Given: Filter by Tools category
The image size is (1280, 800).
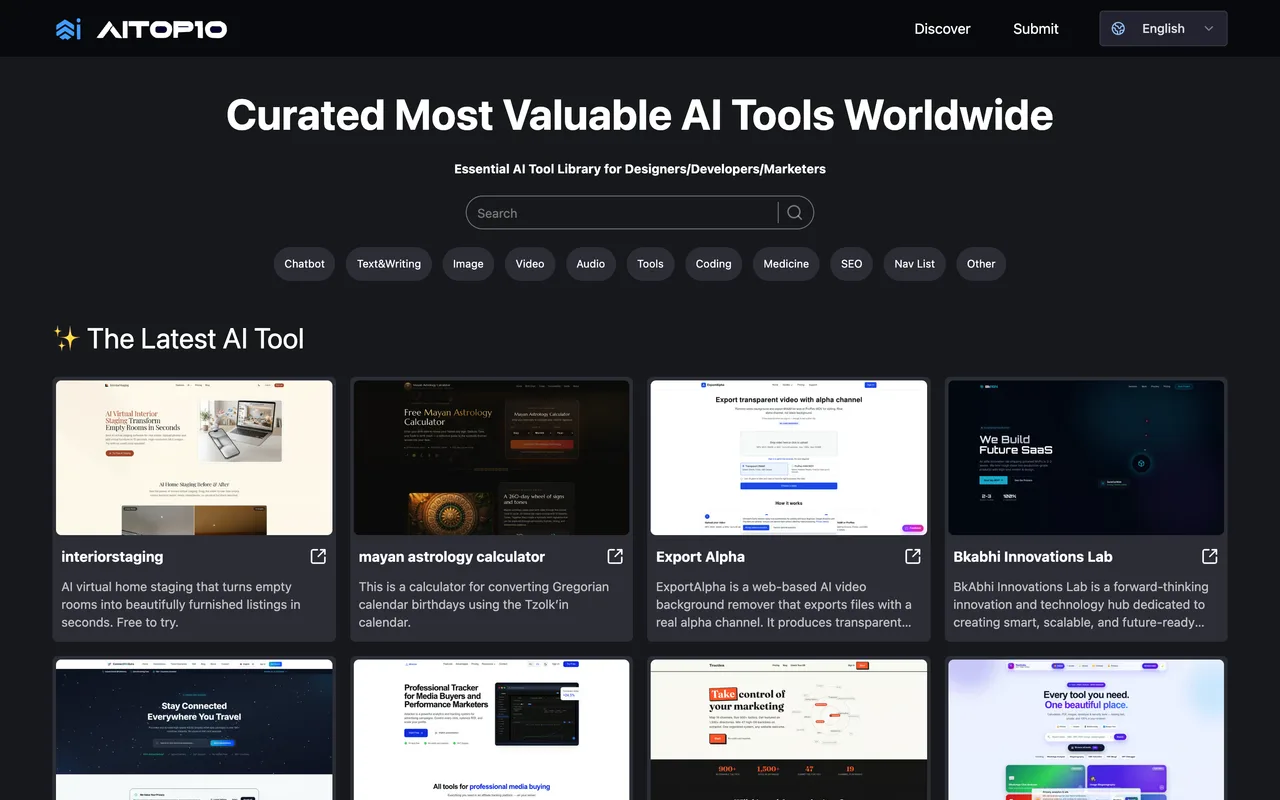Looking at the screenshot, I should (650, 264).
